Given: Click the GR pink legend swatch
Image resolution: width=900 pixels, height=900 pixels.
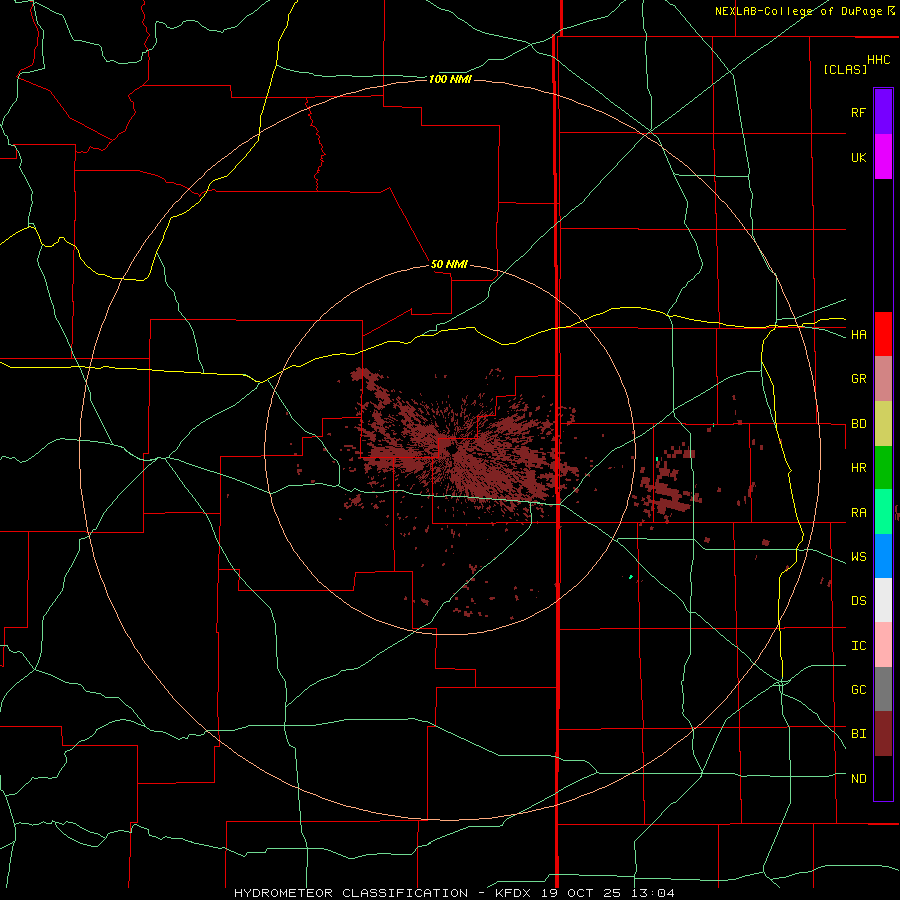Looking at the screenshot, I should (883, 379).
